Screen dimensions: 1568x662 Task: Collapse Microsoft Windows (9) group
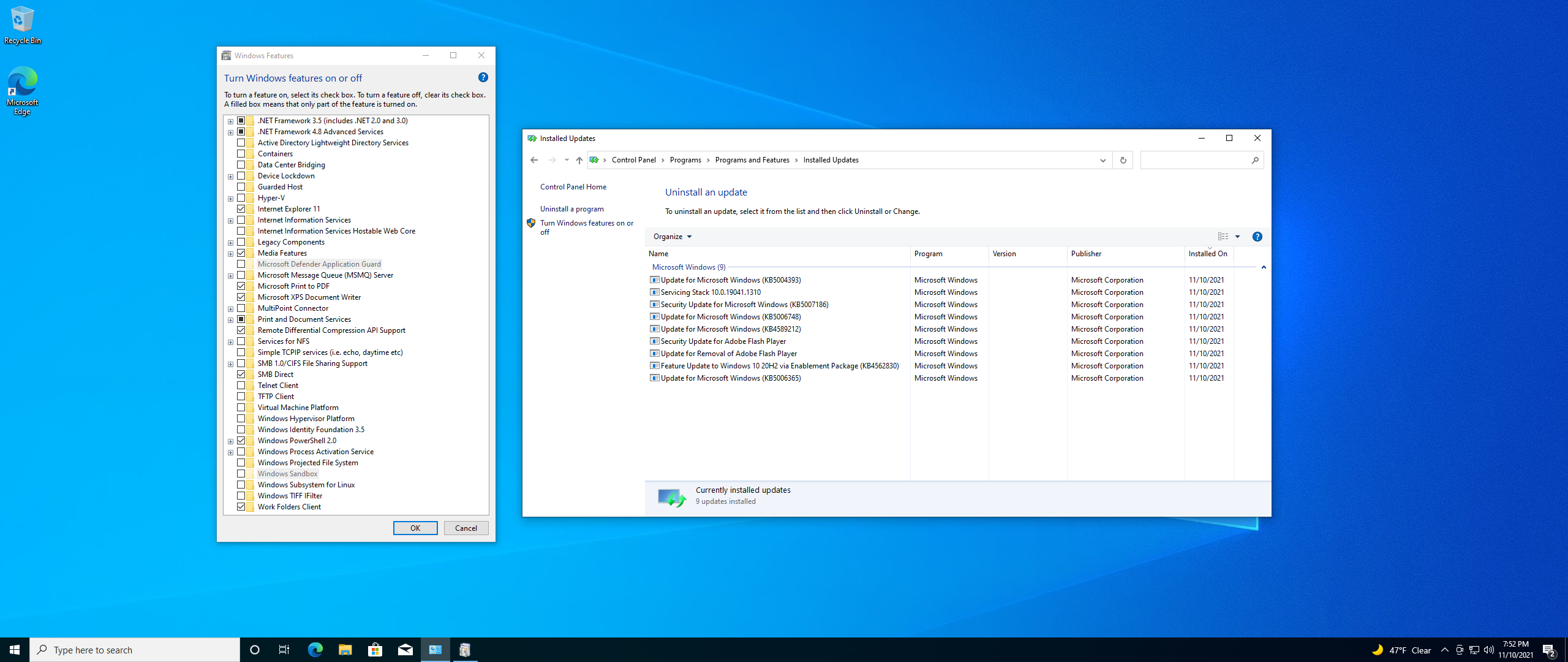1264,267
